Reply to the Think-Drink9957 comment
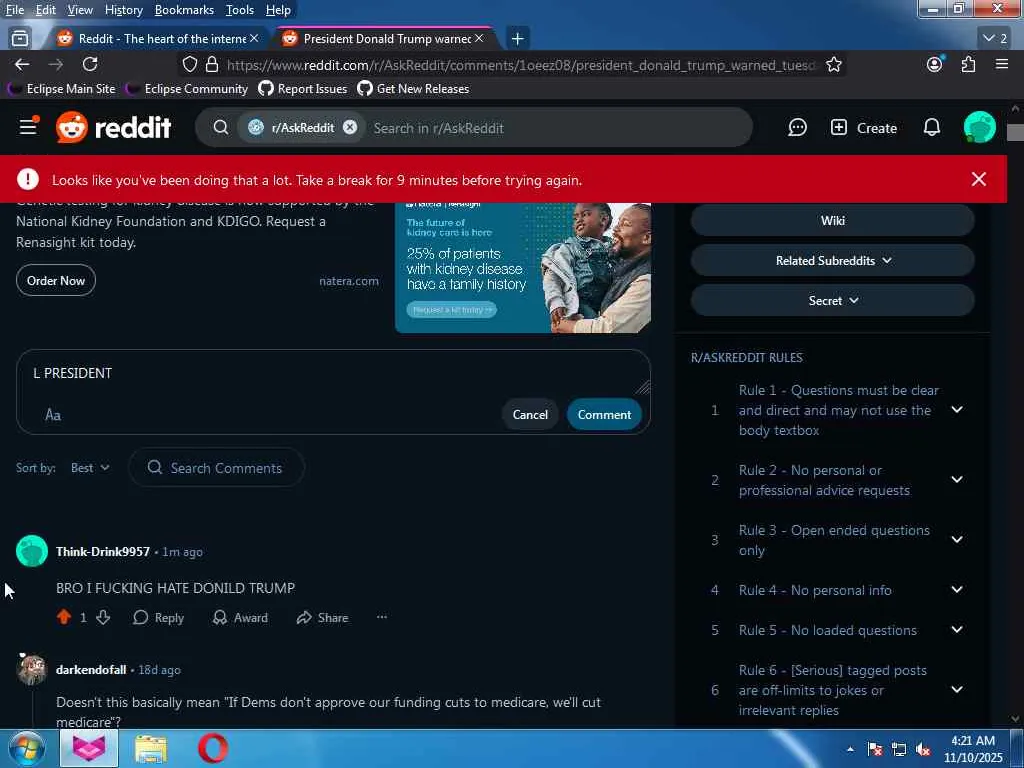This screenshot has height=768, width=1024. pos(158,617)
